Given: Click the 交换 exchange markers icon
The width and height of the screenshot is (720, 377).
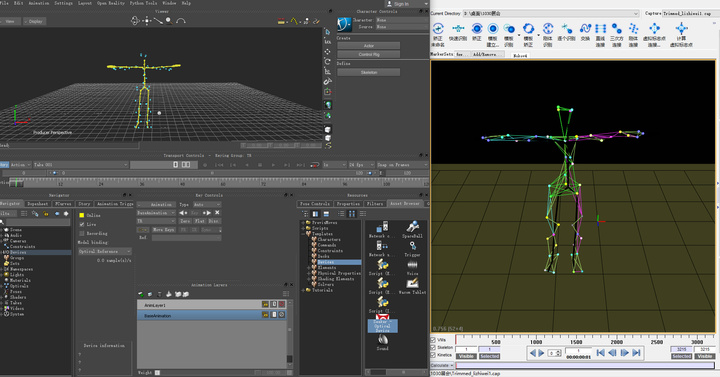Looking at the screenshot, I should pos(585,29).
